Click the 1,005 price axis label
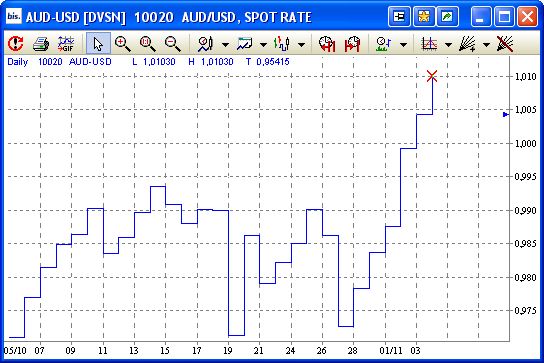 (525, 110)
